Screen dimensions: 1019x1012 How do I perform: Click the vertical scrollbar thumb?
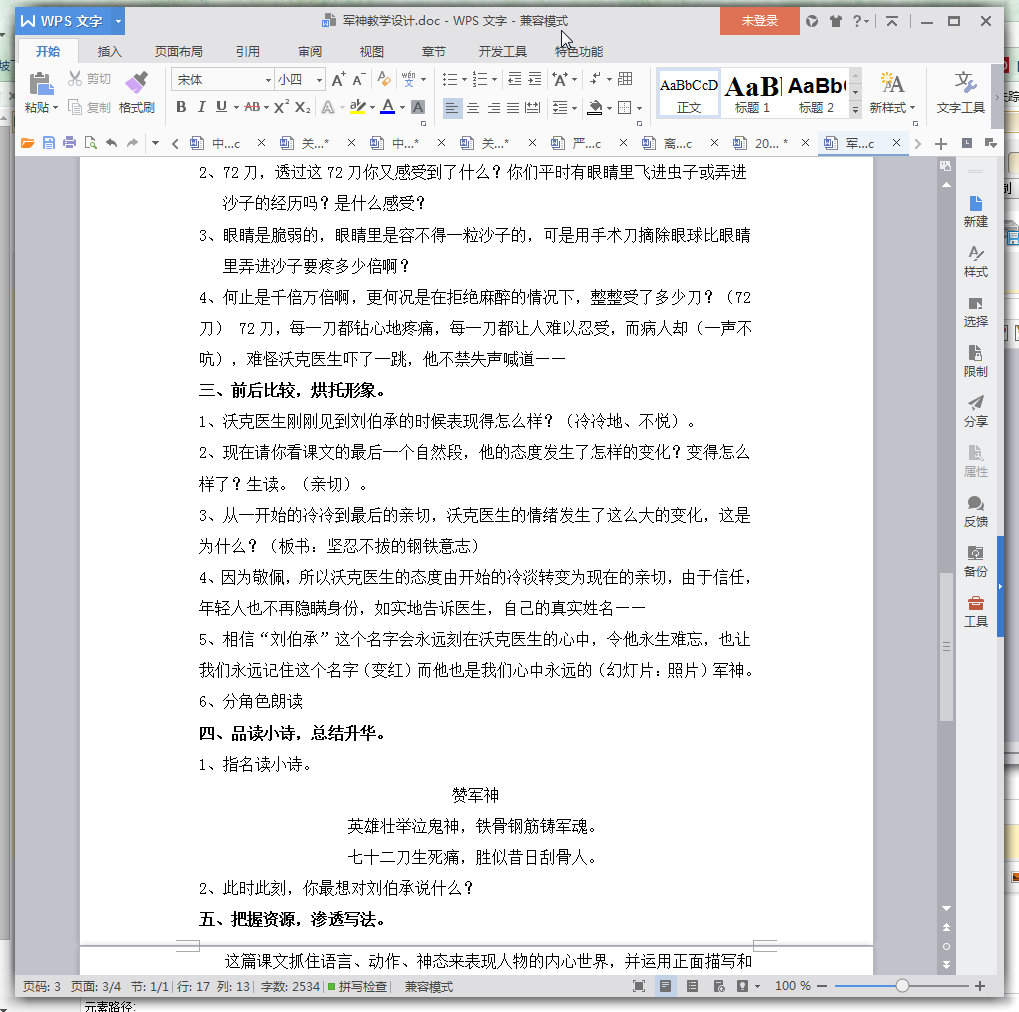(x=946, y=646)
